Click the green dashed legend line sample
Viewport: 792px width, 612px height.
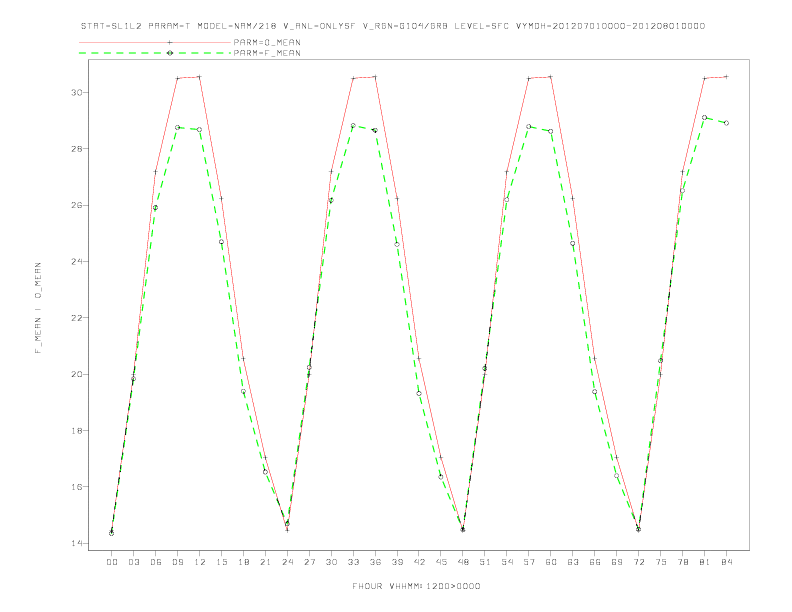point(155,53)
